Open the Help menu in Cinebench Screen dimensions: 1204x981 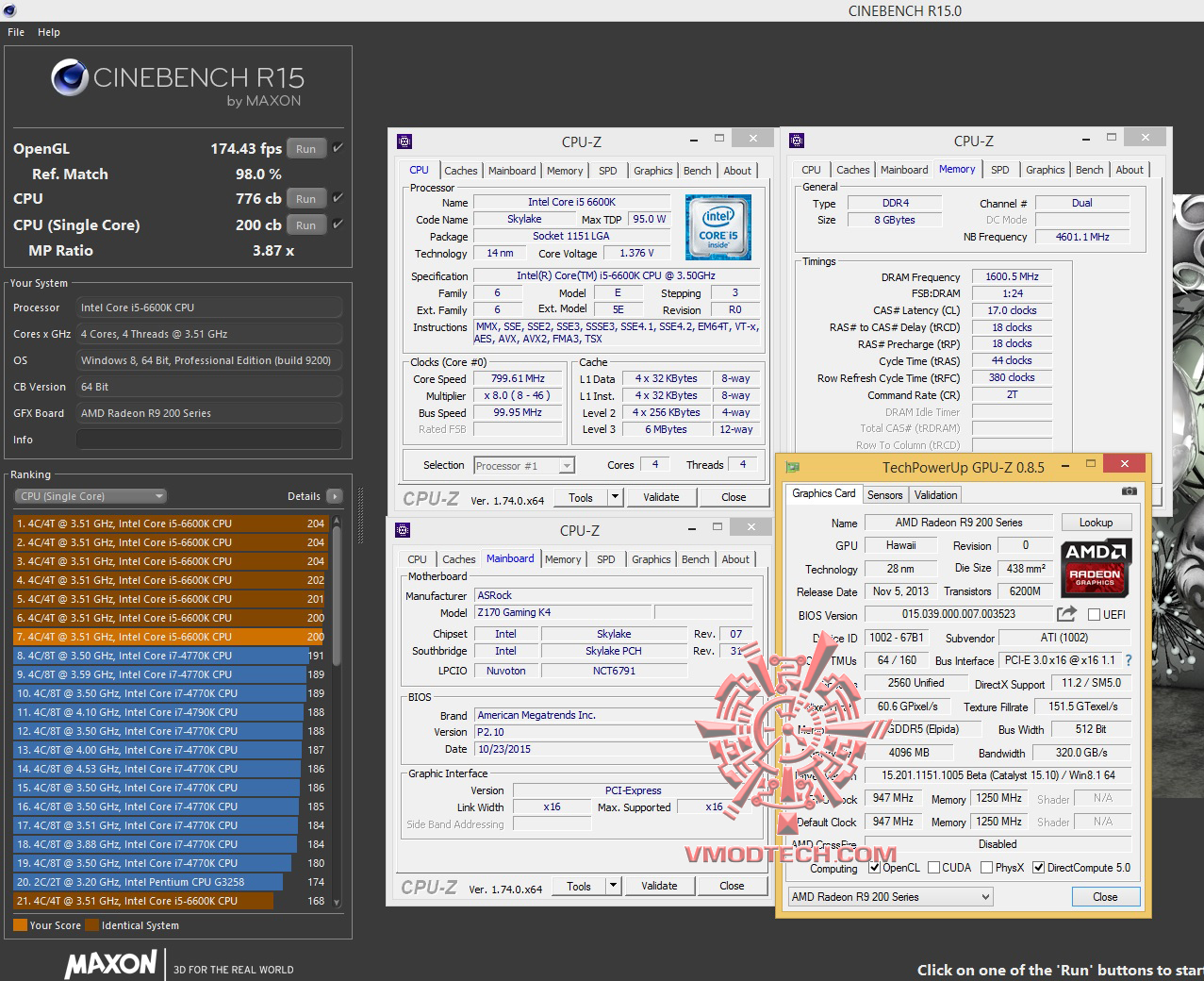click(49, 32)
